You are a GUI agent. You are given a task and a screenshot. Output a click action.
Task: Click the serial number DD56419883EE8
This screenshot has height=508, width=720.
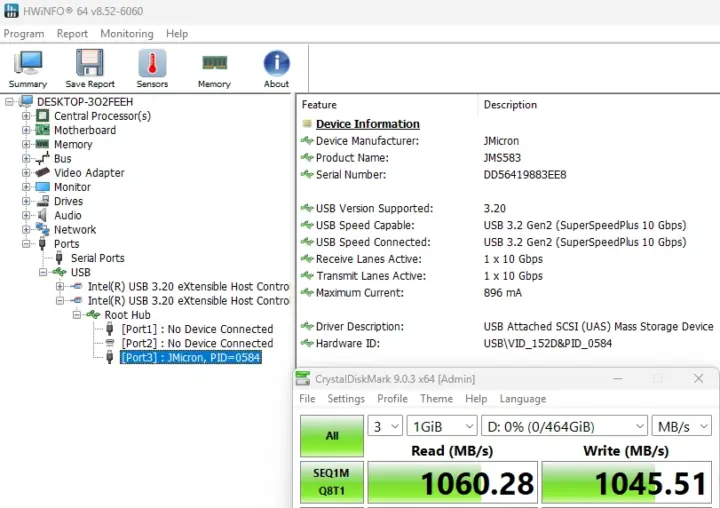coord(525,175)
